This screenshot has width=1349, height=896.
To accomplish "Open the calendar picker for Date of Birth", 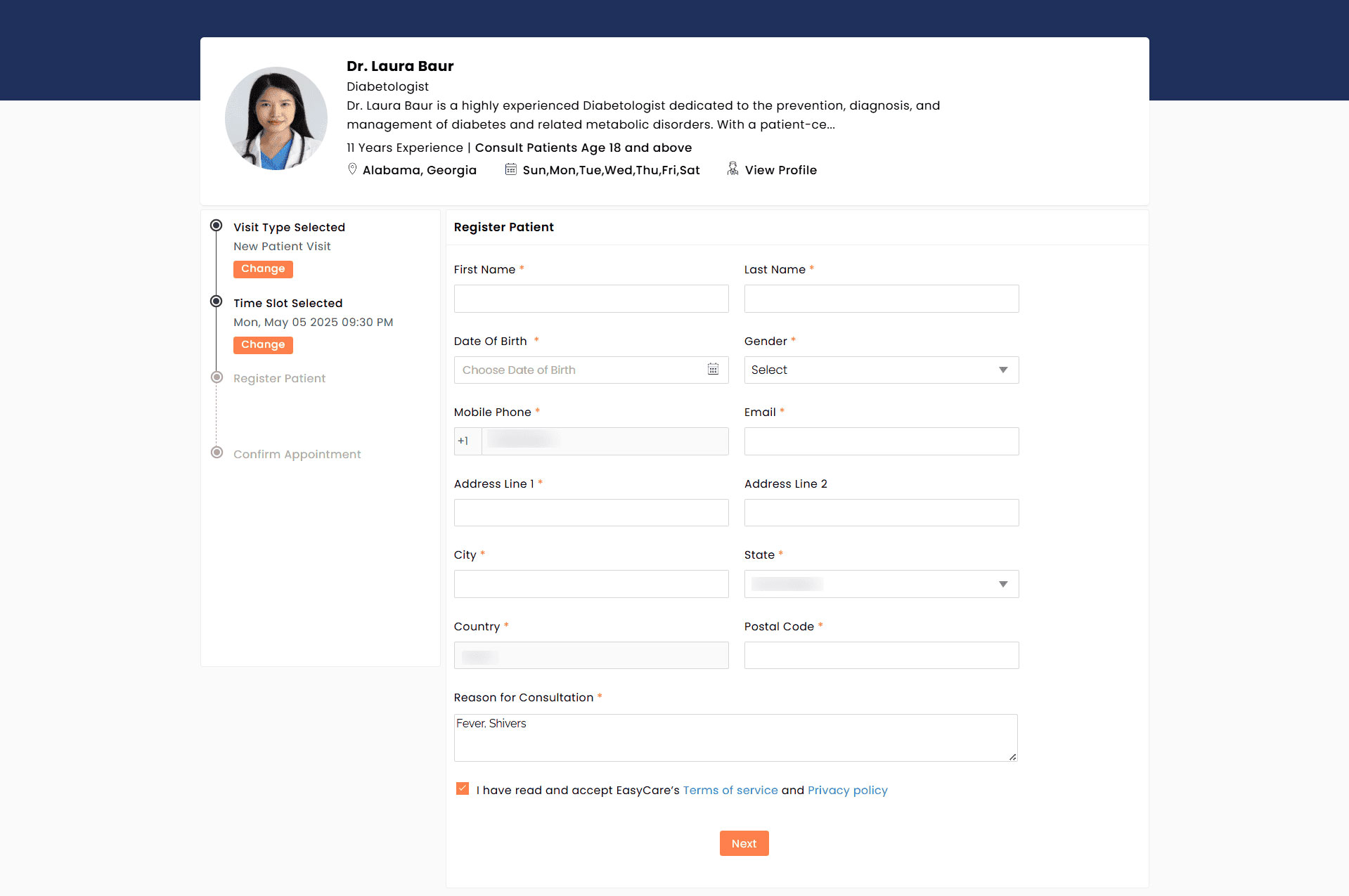I will point(713,369).
